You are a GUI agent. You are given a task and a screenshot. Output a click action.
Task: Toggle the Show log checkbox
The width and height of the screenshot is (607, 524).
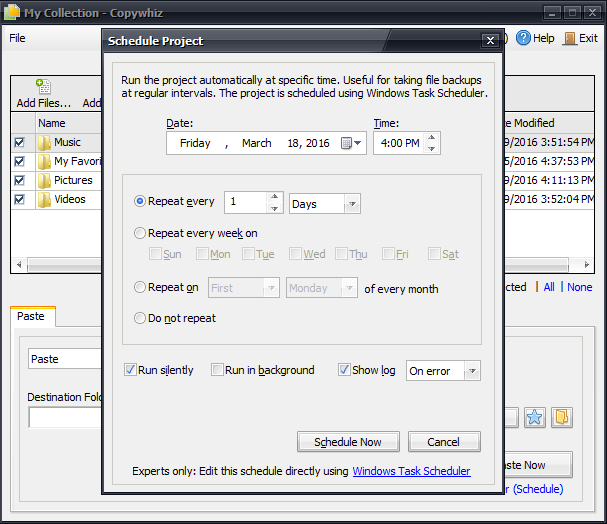point(344,370)
